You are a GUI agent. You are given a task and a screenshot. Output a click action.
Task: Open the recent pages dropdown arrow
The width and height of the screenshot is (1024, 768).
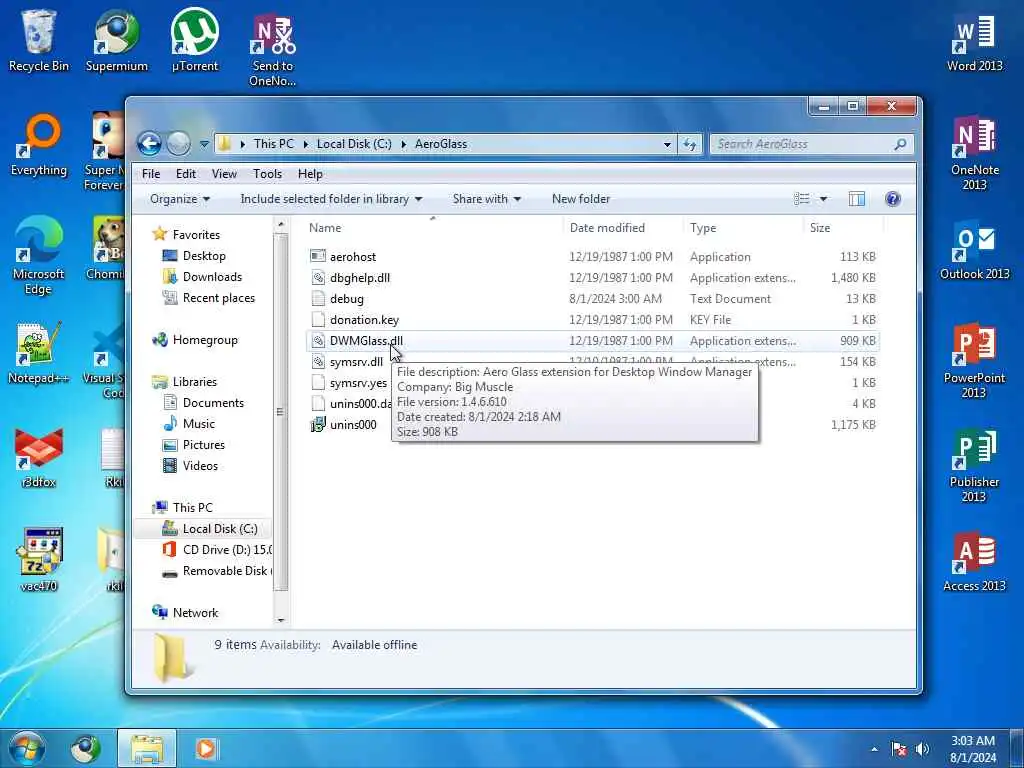pyautogui.click(x=204, y=144)
